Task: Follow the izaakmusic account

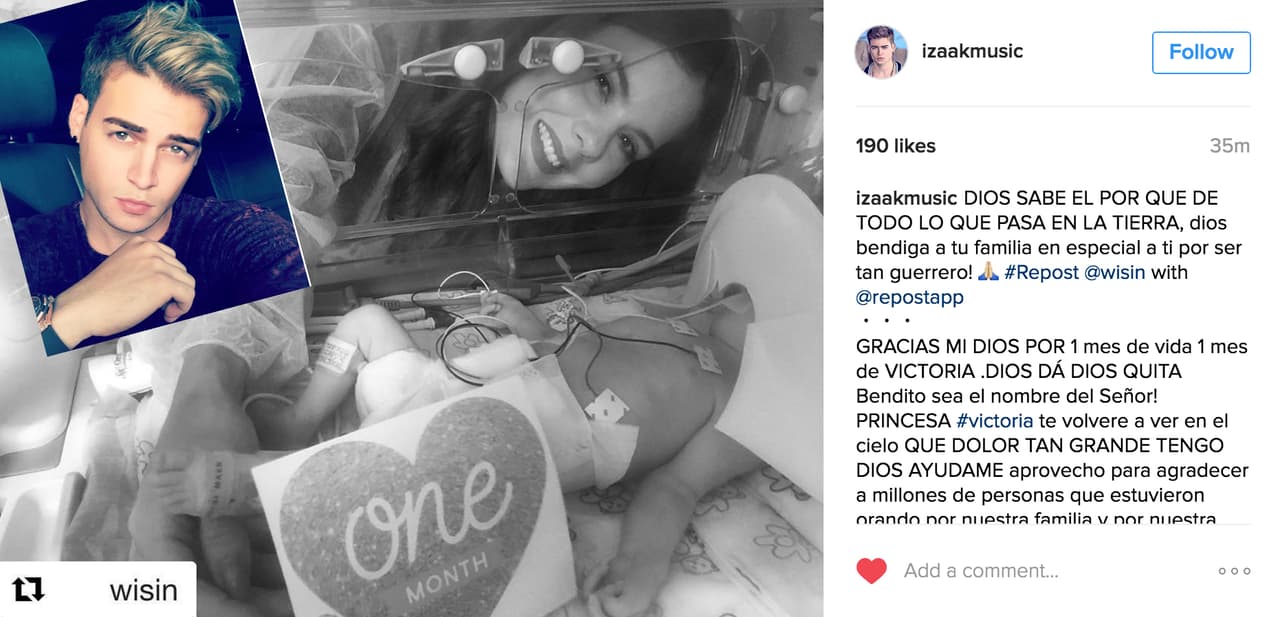Action: click(1201, 52)
